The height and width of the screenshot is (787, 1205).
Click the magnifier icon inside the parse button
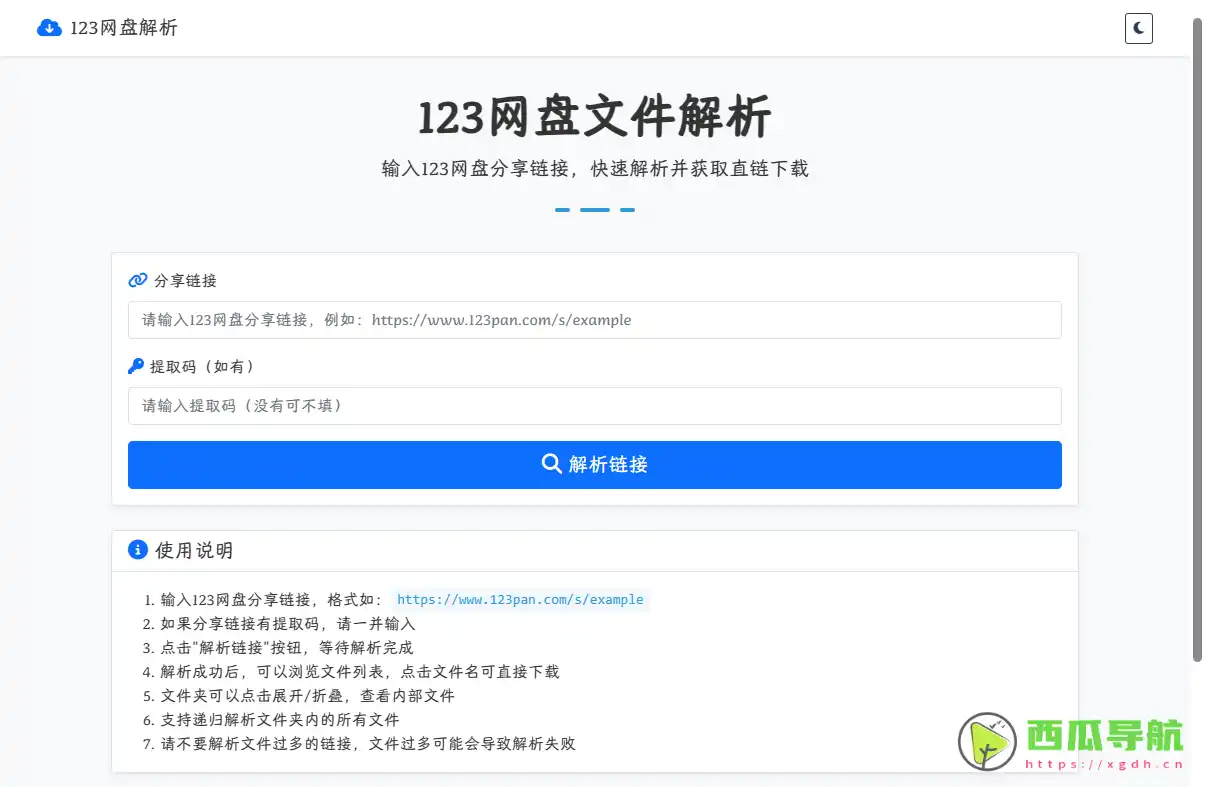(x=551, y=464)
